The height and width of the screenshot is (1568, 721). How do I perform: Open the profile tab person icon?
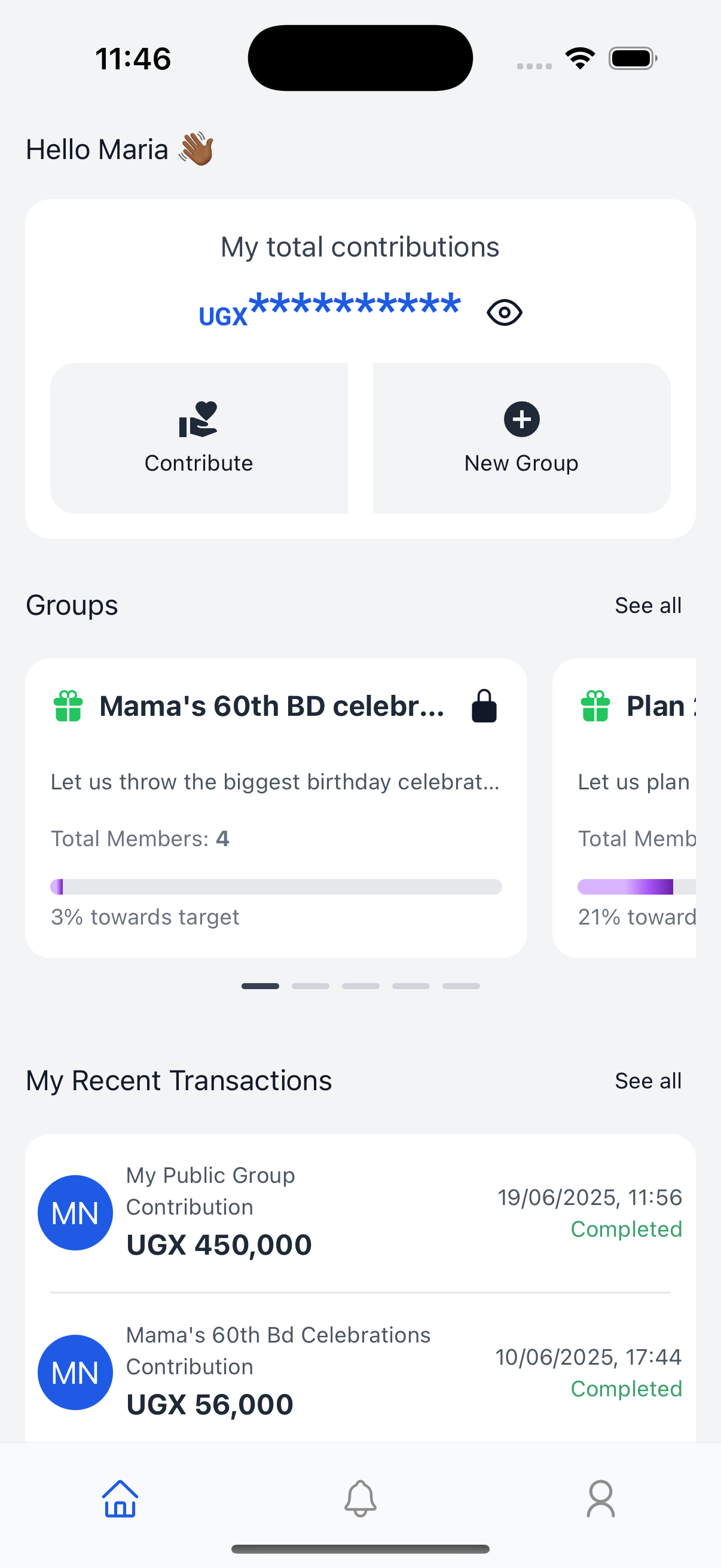600,1499
